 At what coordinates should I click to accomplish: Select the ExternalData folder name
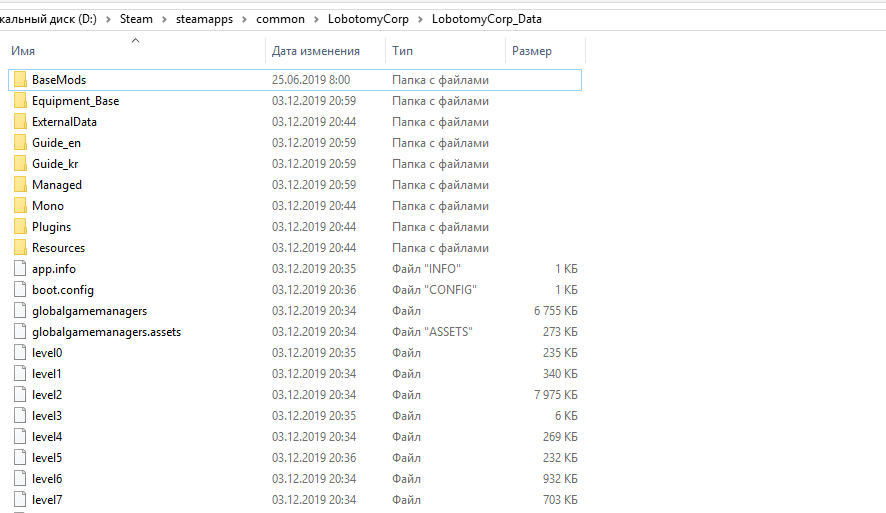point(64,121)
